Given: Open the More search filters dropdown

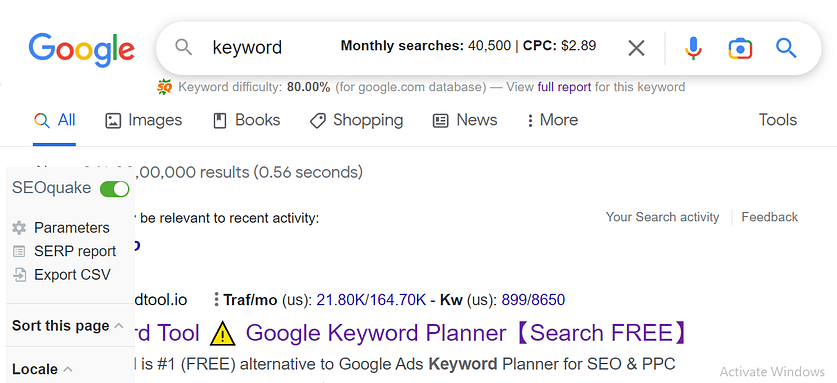Looking at the screenshot, I should (x=552, y=120).
